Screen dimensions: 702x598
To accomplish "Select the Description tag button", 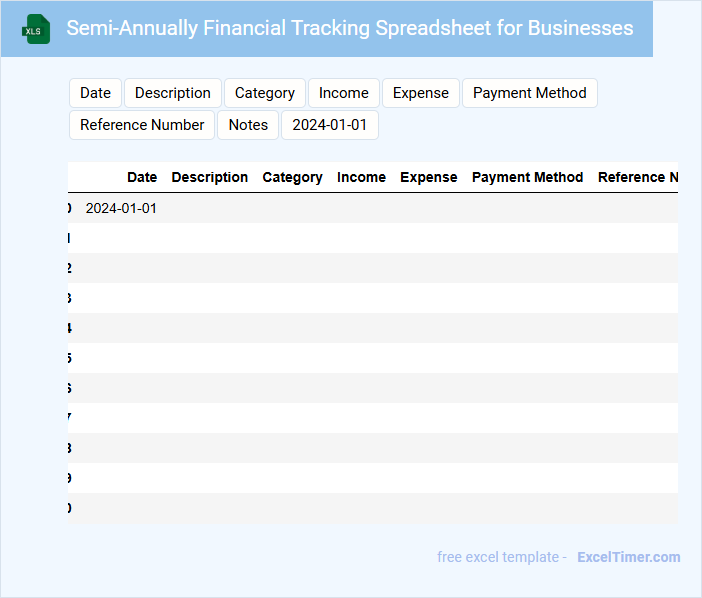I will [173, 93].
